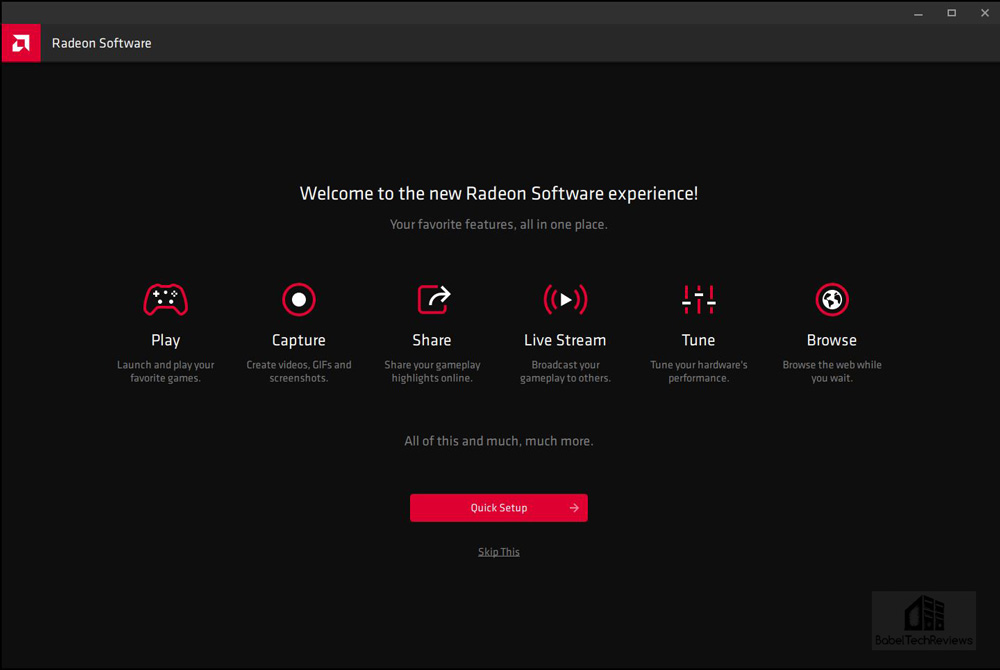Close the Radeon Software window
The width and height of the screenshot is (1000, 670).
point(985,13)
